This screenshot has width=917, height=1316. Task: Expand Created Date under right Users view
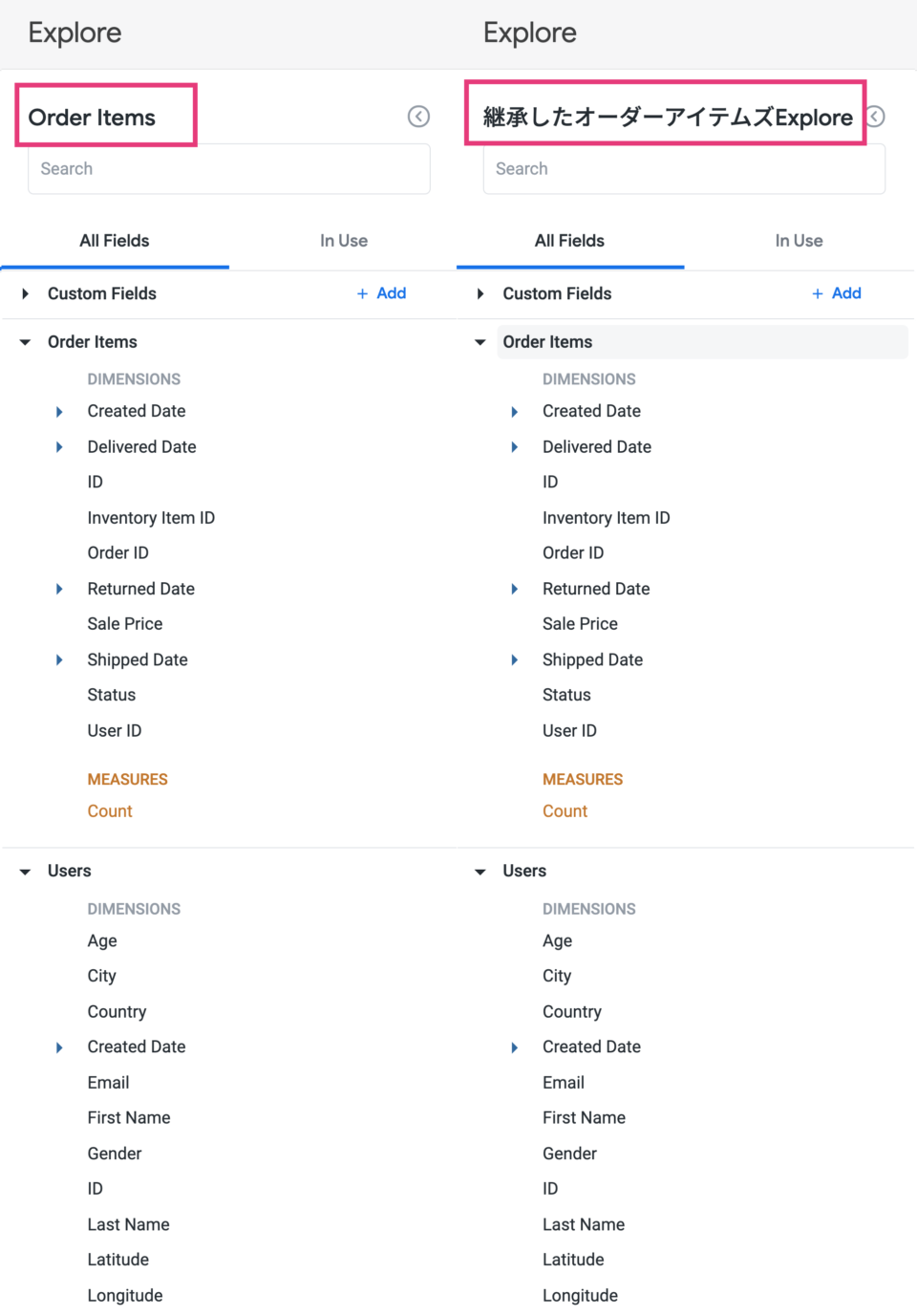coord(515,1047)
